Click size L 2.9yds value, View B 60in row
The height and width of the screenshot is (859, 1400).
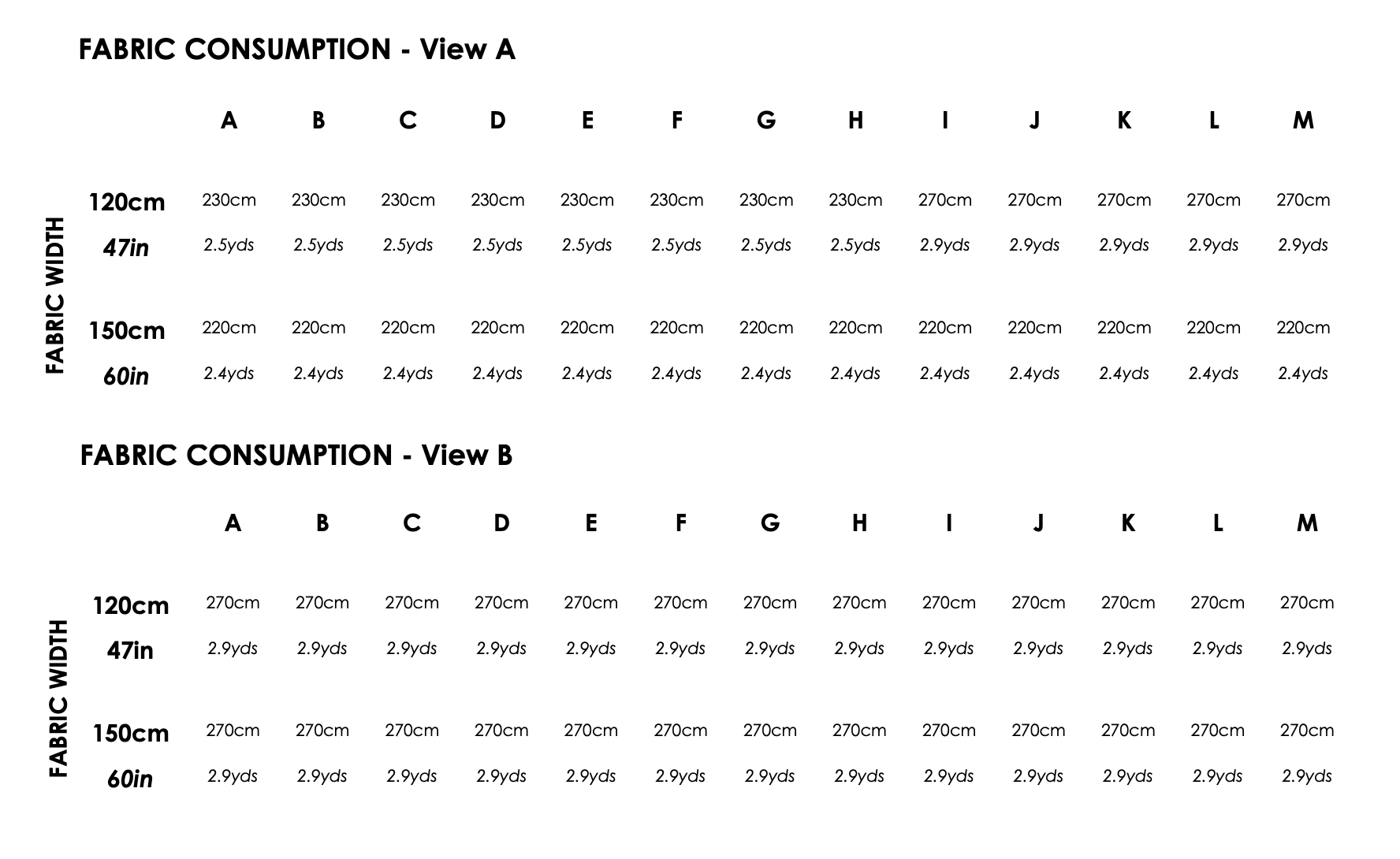[1217, 776]
